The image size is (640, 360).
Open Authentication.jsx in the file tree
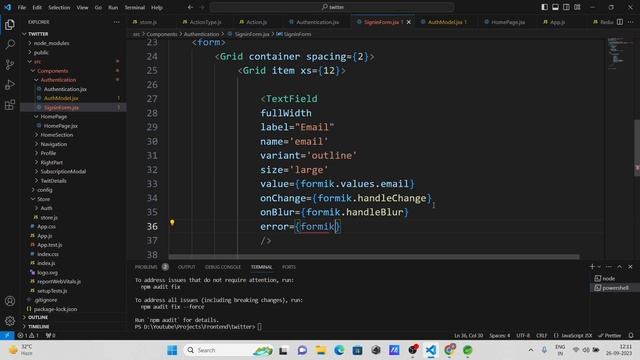coord(65,89)
